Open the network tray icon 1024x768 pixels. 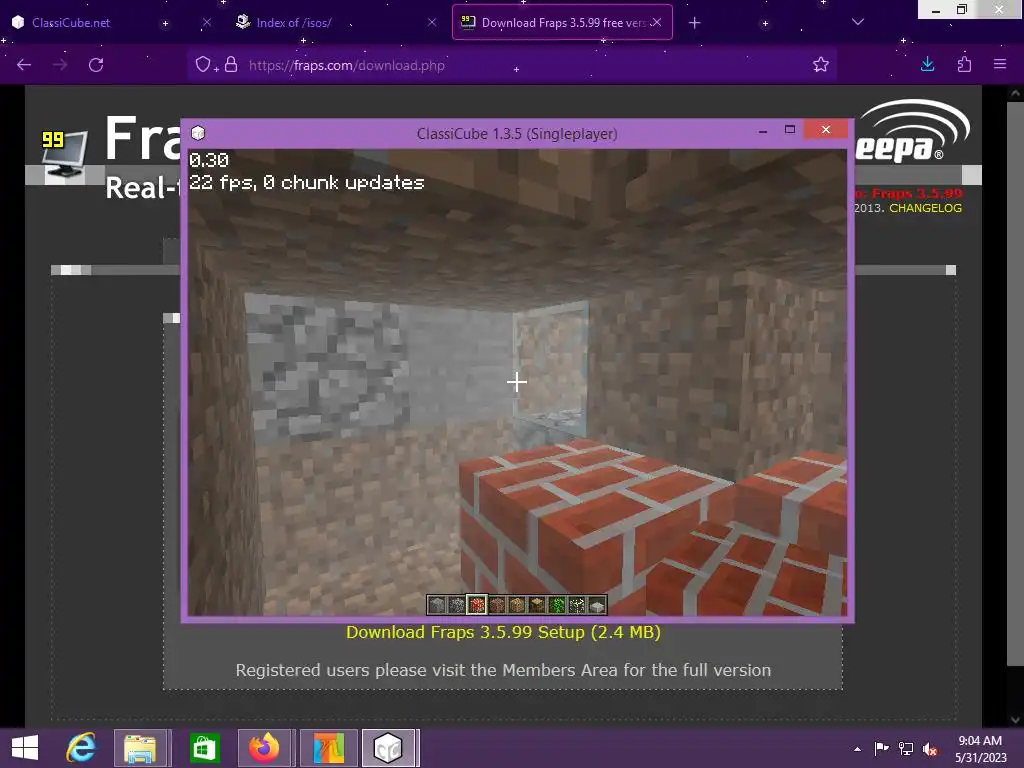(906, 749)
